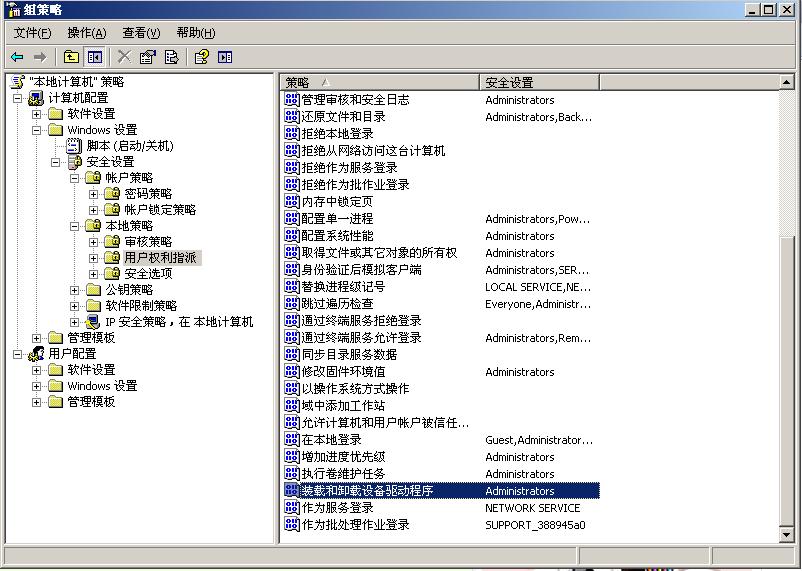This screenshot has width=802, height=571.
Task: Open the 操作(A) menu
Action: point(86,33)
